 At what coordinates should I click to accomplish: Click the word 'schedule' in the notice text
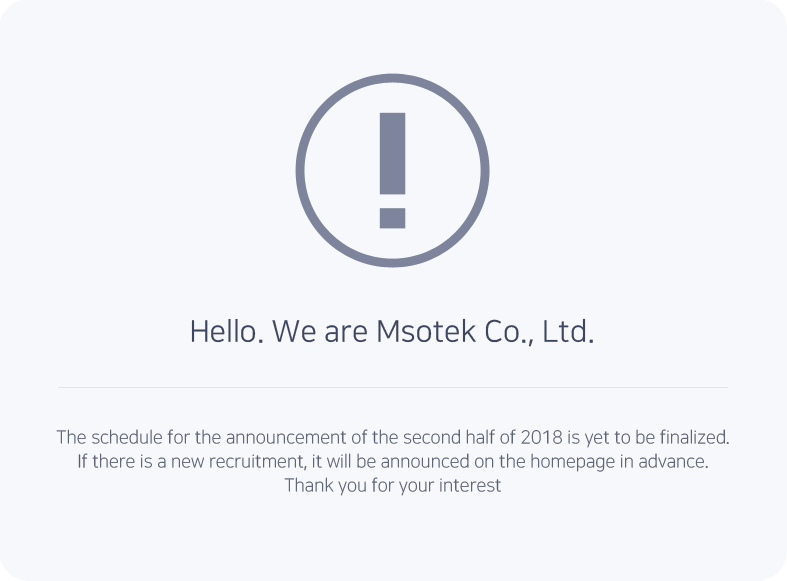click(x=127, y=438)
